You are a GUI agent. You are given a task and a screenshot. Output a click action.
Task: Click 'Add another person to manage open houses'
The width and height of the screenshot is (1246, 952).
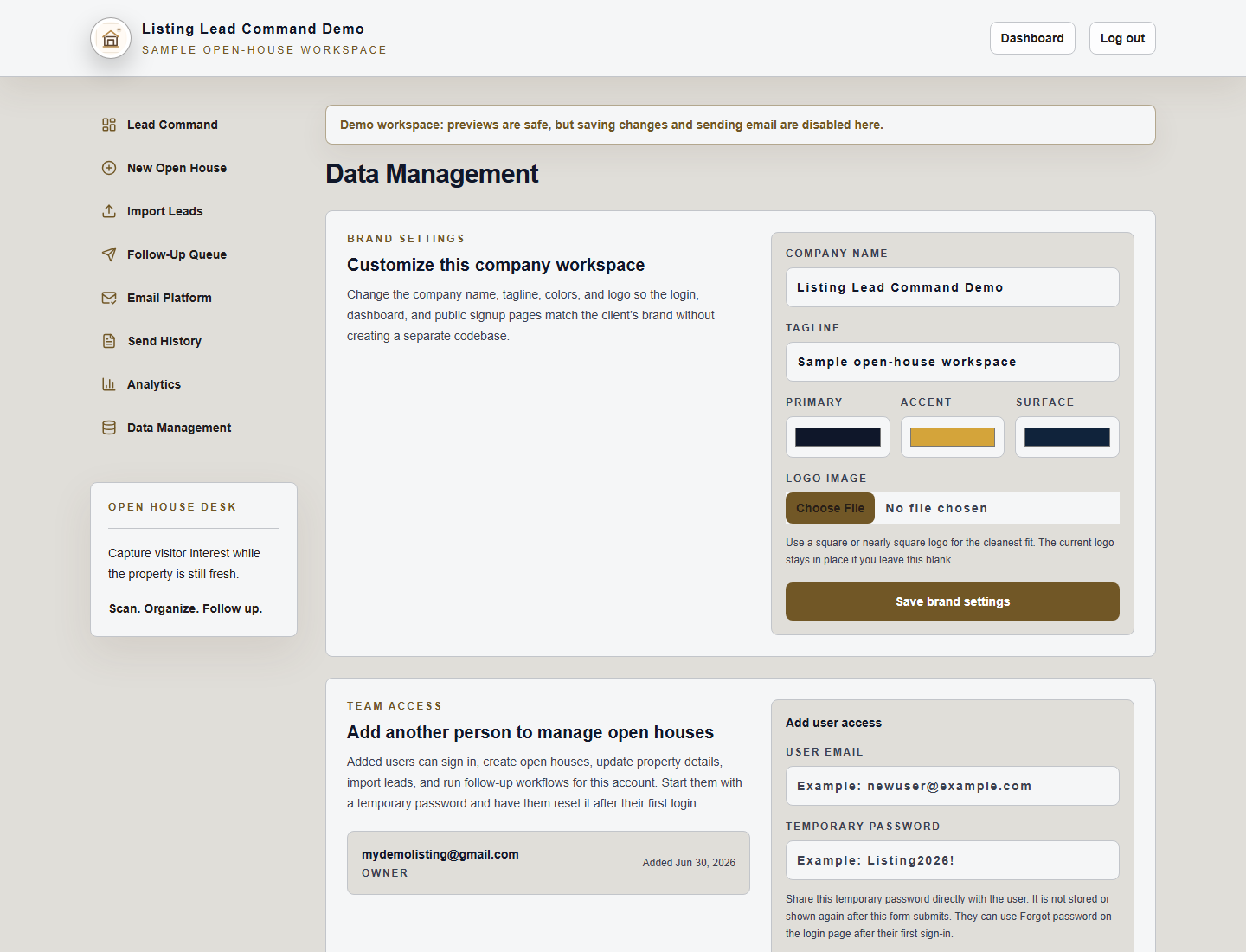point(530,732)
